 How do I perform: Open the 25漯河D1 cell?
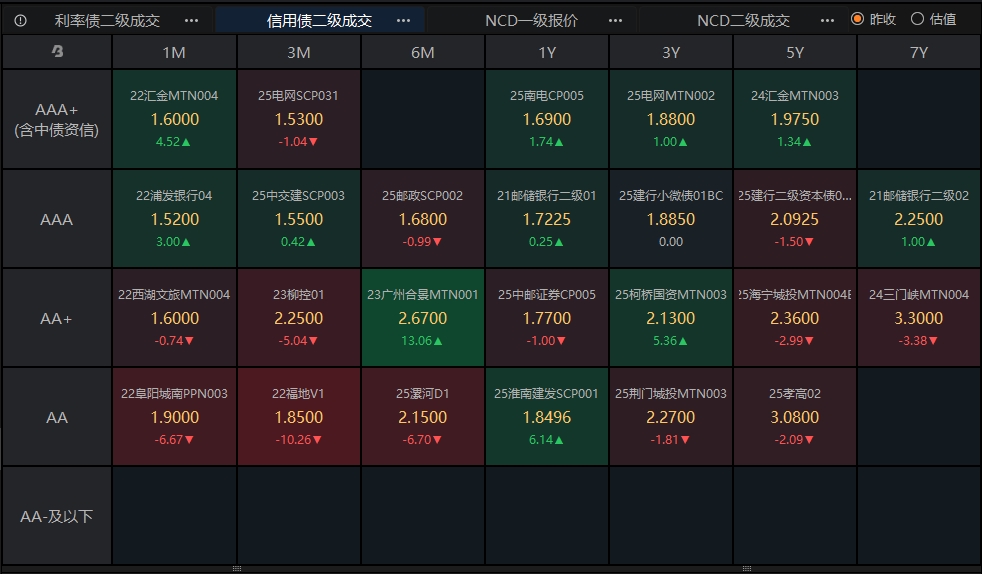423,417
